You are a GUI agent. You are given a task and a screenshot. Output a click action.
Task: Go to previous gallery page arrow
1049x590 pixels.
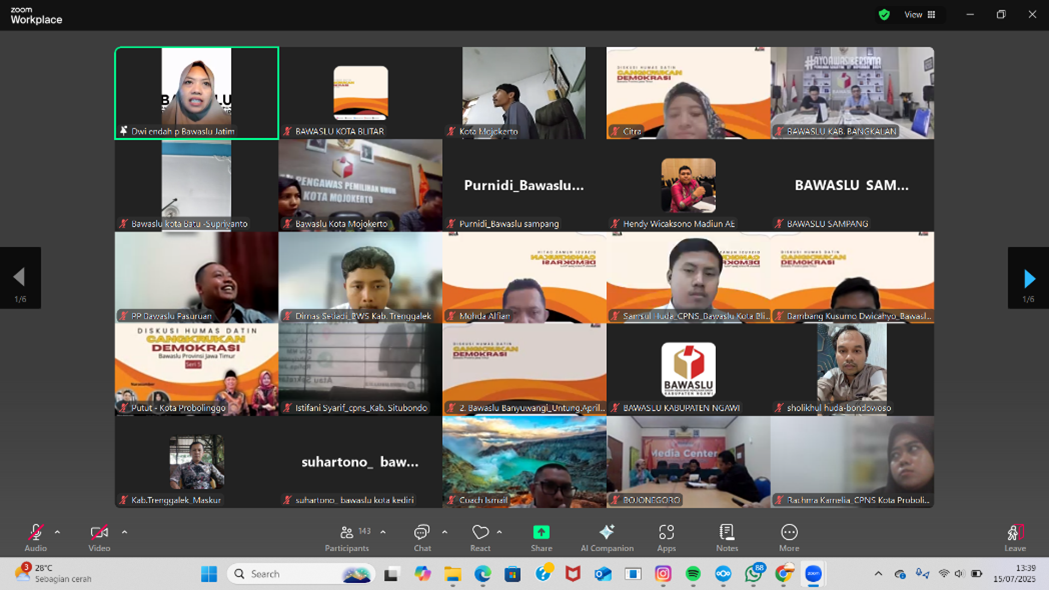[x=20, y=278]
